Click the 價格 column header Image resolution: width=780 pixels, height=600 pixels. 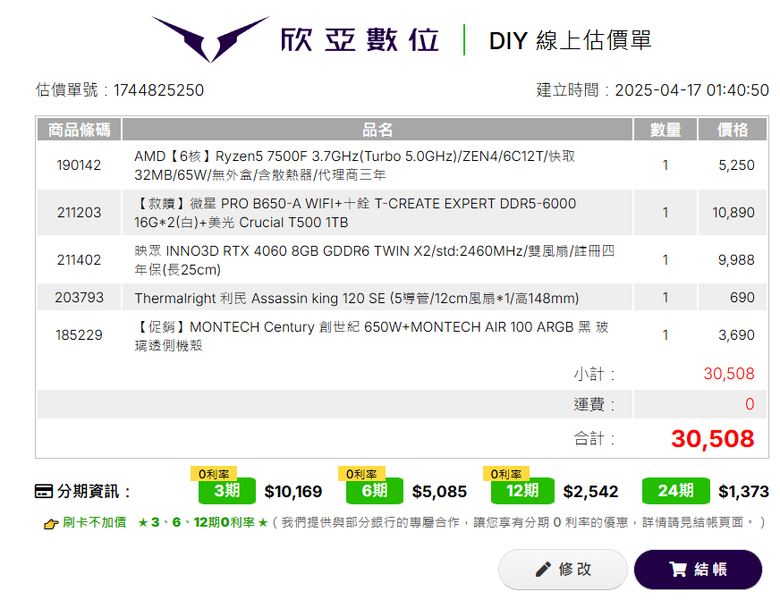coord(732,130)
